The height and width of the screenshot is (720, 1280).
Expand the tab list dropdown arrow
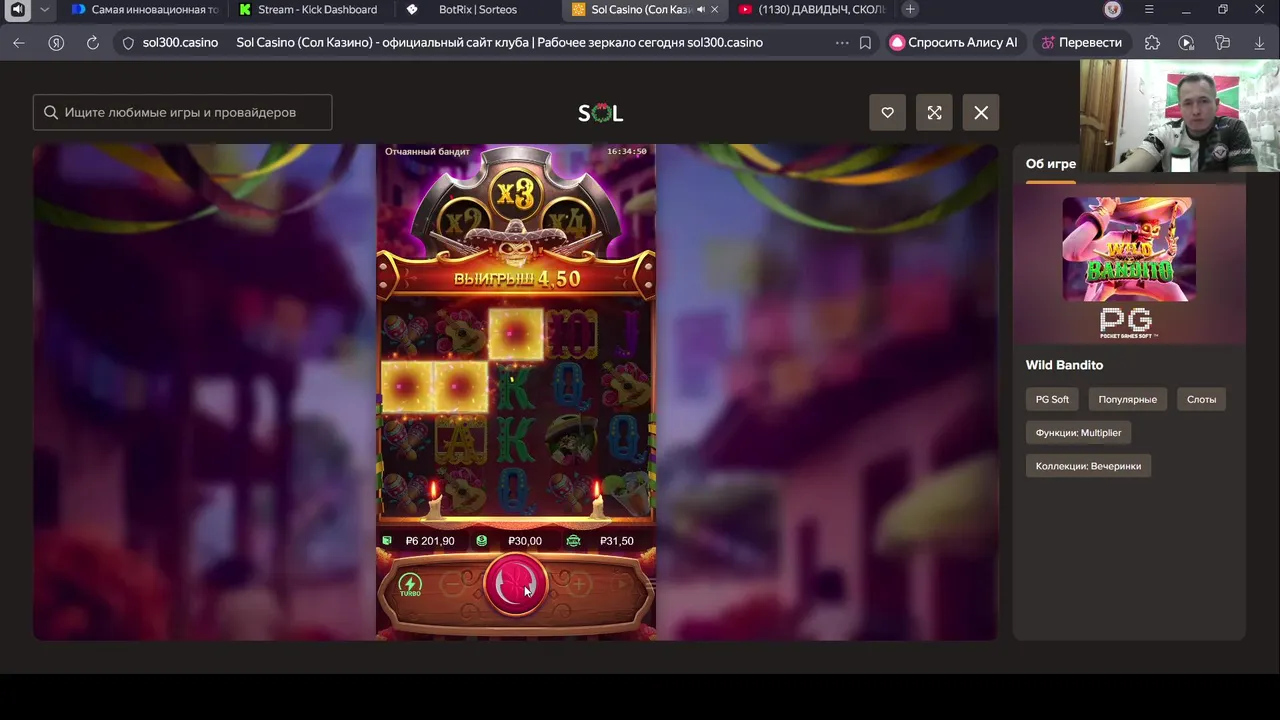(45, 9)
